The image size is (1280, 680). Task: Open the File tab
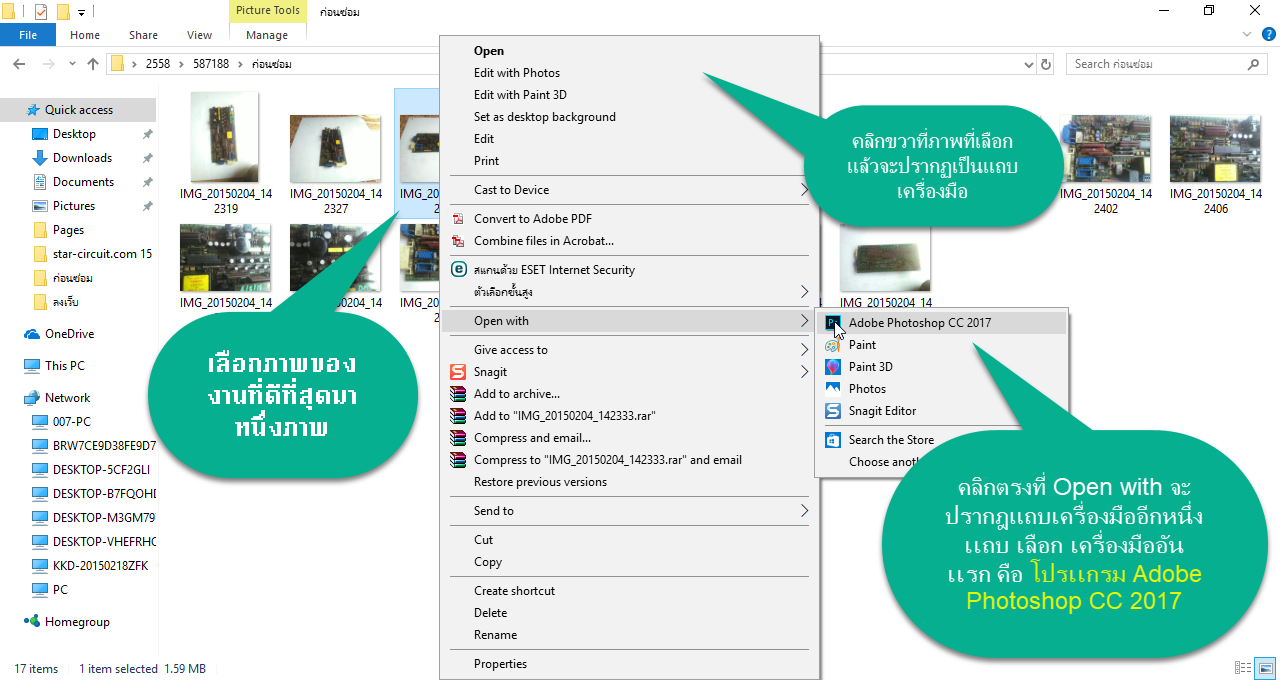28,35
